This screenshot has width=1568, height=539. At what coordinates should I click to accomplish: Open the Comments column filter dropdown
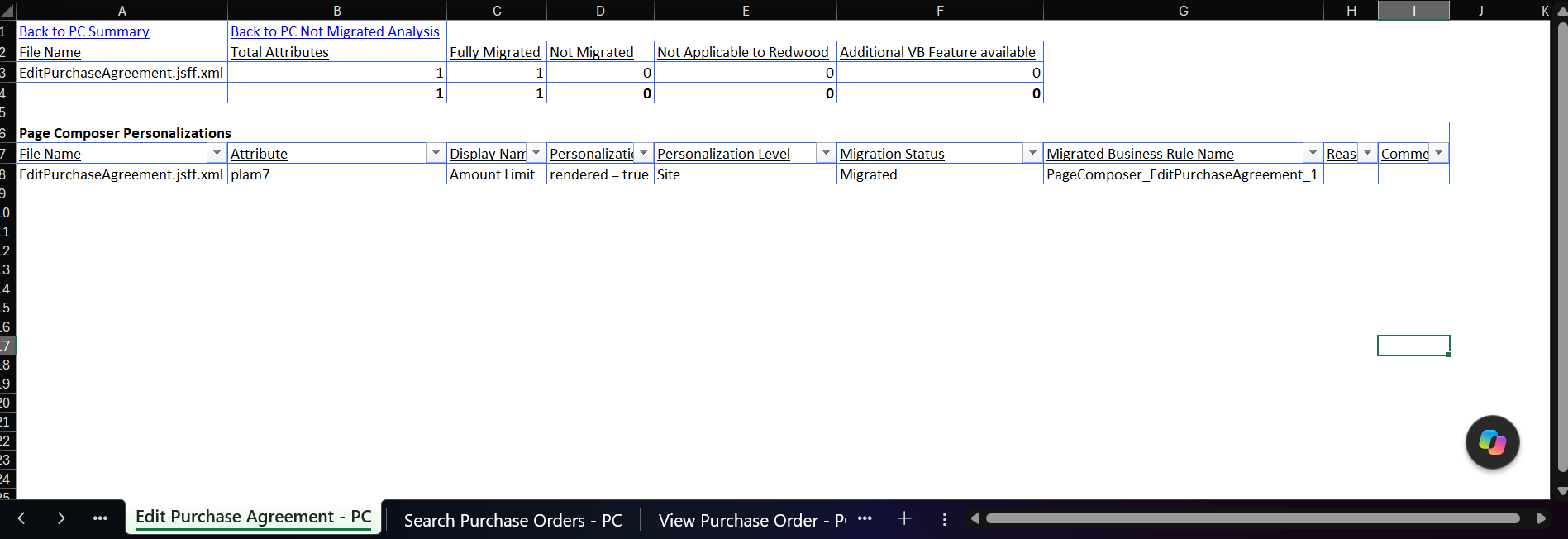1438,153
